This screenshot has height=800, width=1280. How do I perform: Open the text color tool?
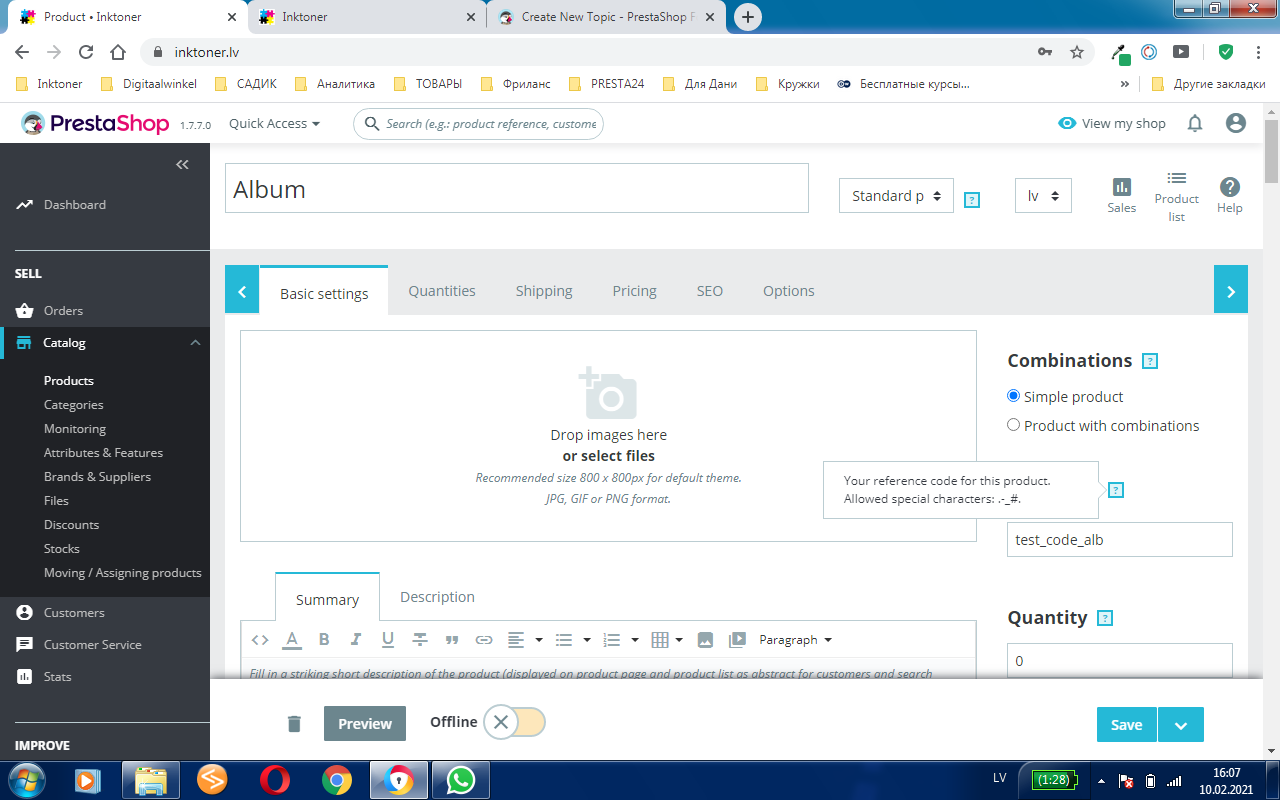292,640
